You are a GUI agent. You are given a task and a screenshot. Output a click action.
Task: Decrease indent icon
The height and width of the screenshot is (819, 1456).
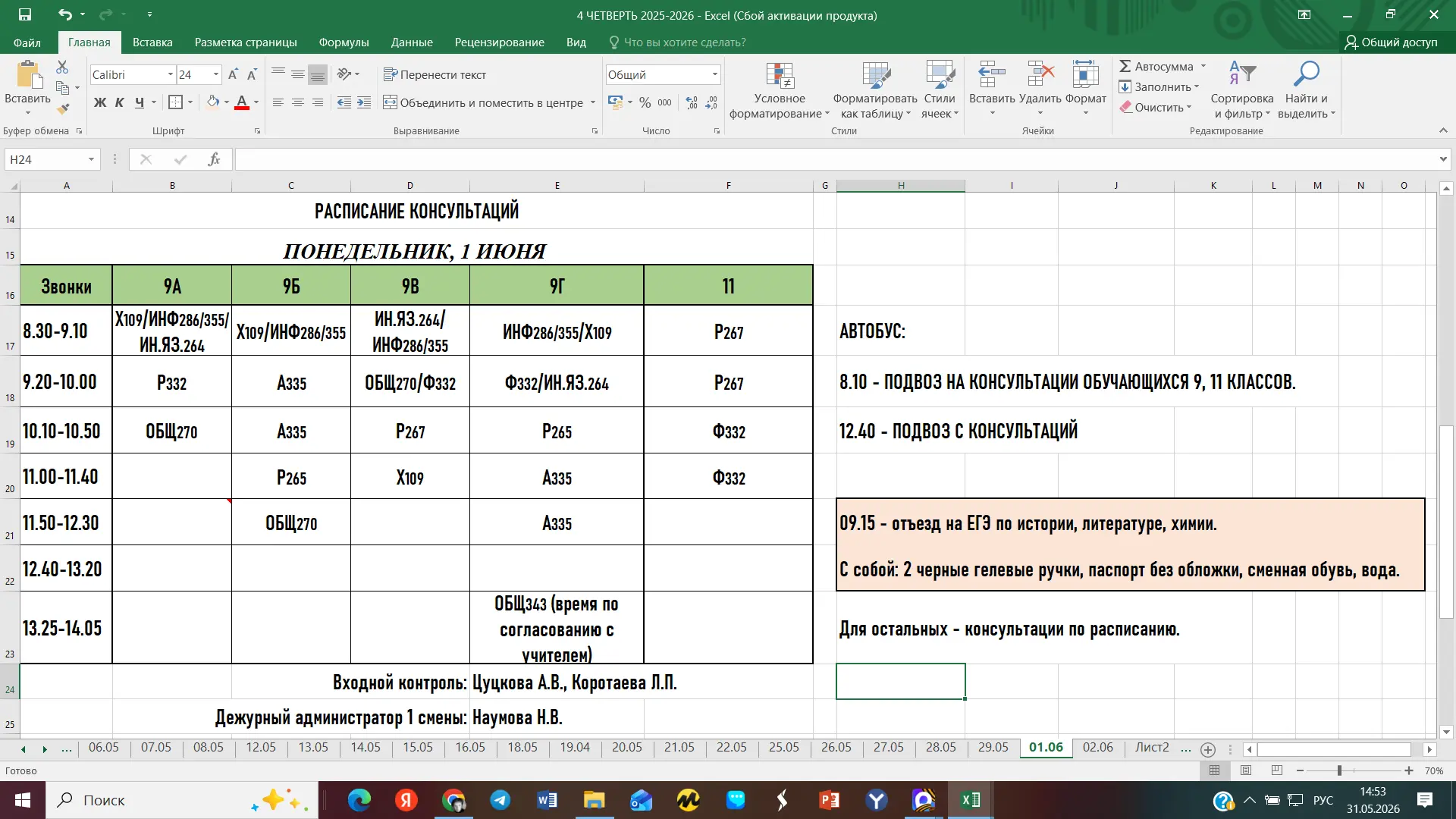[344, 102]
